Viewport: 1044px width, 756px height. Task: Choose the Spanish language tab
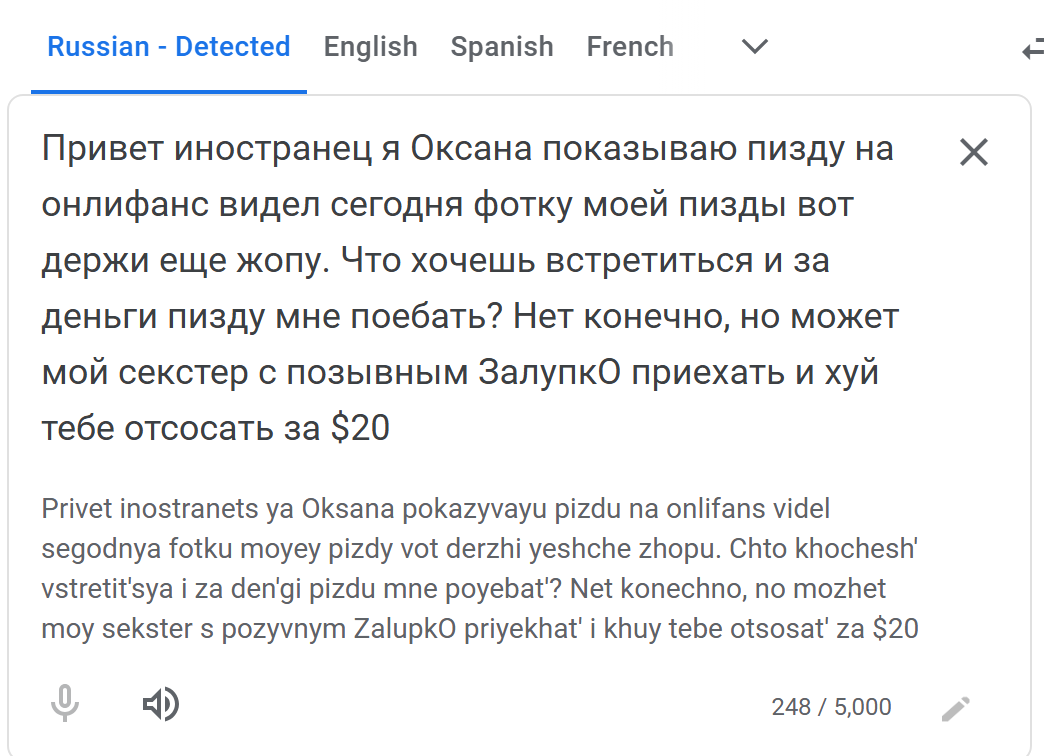click(x=501, y=47)
